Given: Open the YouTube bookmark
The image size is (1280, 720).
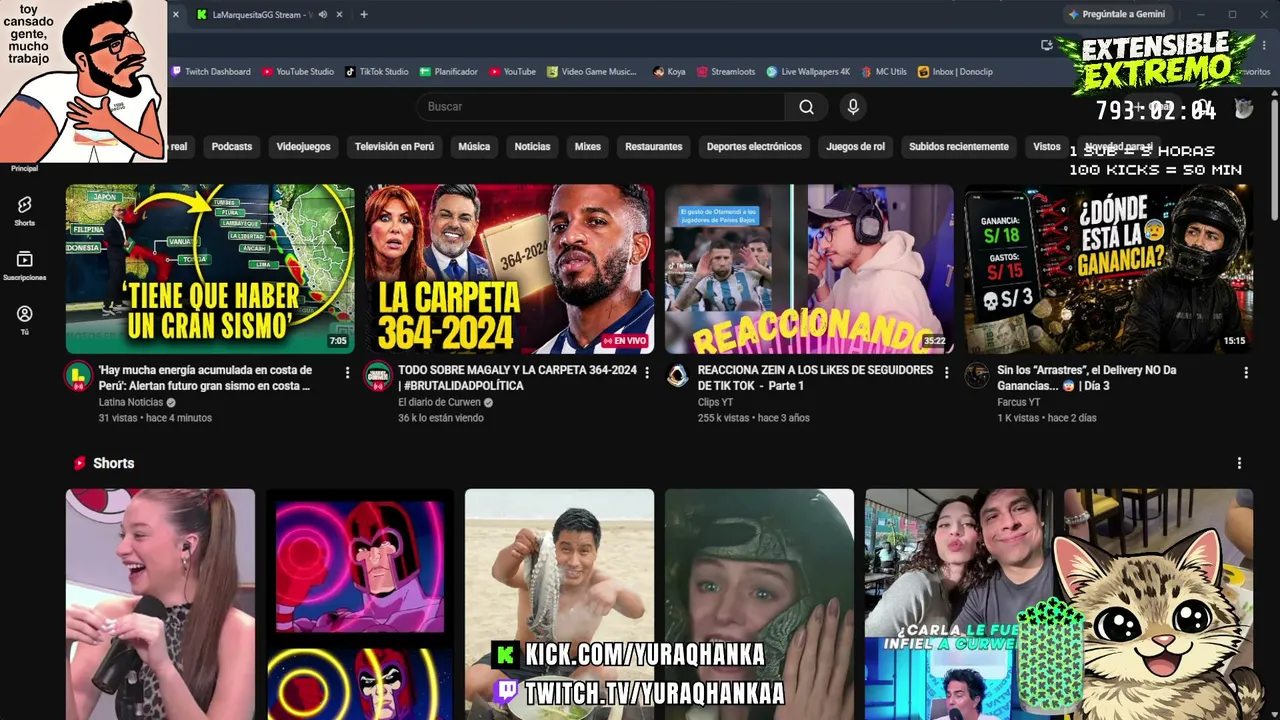Looking at the screenshot, I should click(512, 72).
